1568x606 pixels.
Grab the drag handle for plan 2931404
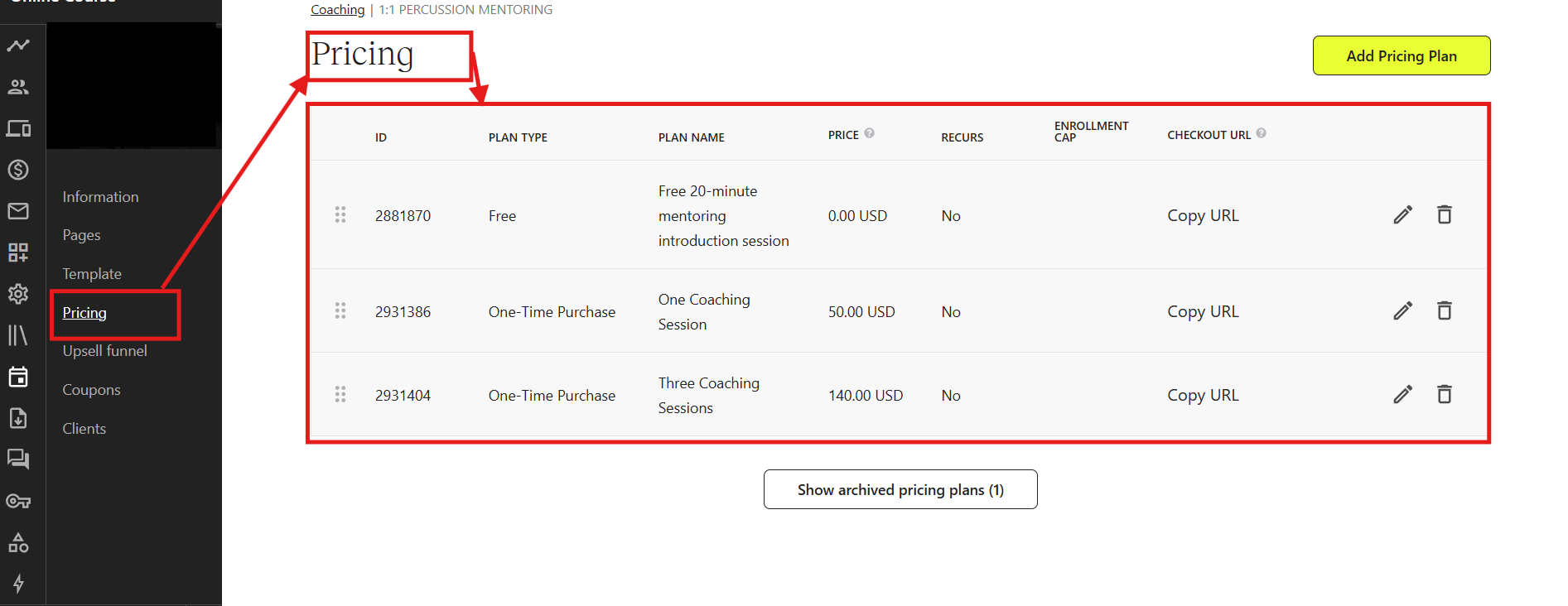coord(340,395)
